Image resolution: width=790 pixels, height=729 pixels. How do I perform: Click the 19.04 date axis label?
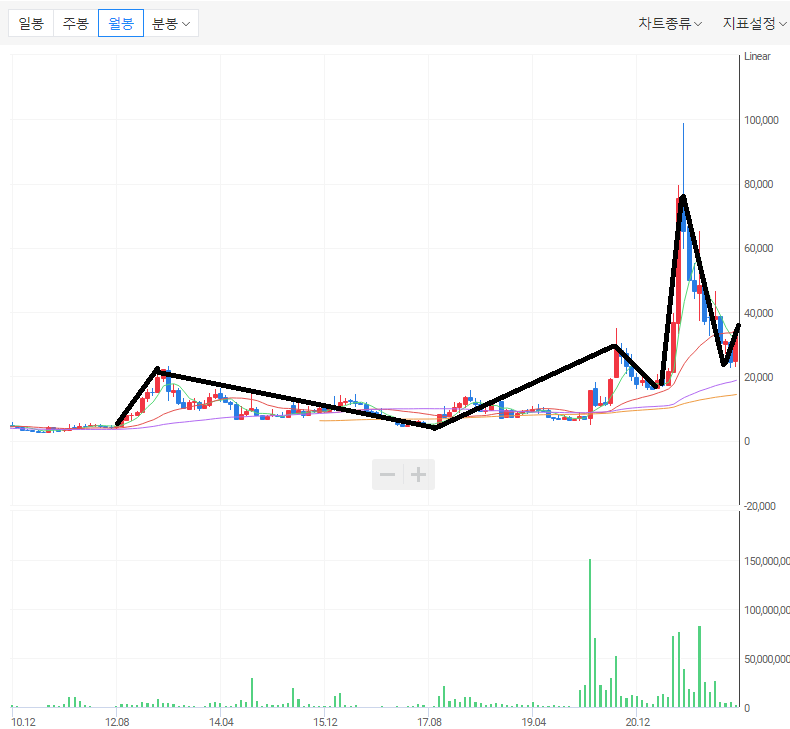534,722
